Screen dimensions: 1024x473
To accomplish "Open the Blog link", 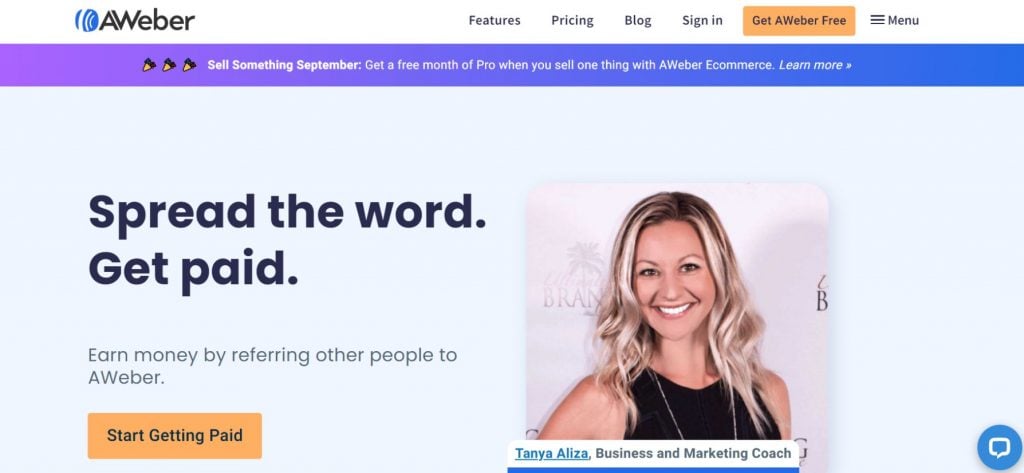I will (x=637, y=20).
